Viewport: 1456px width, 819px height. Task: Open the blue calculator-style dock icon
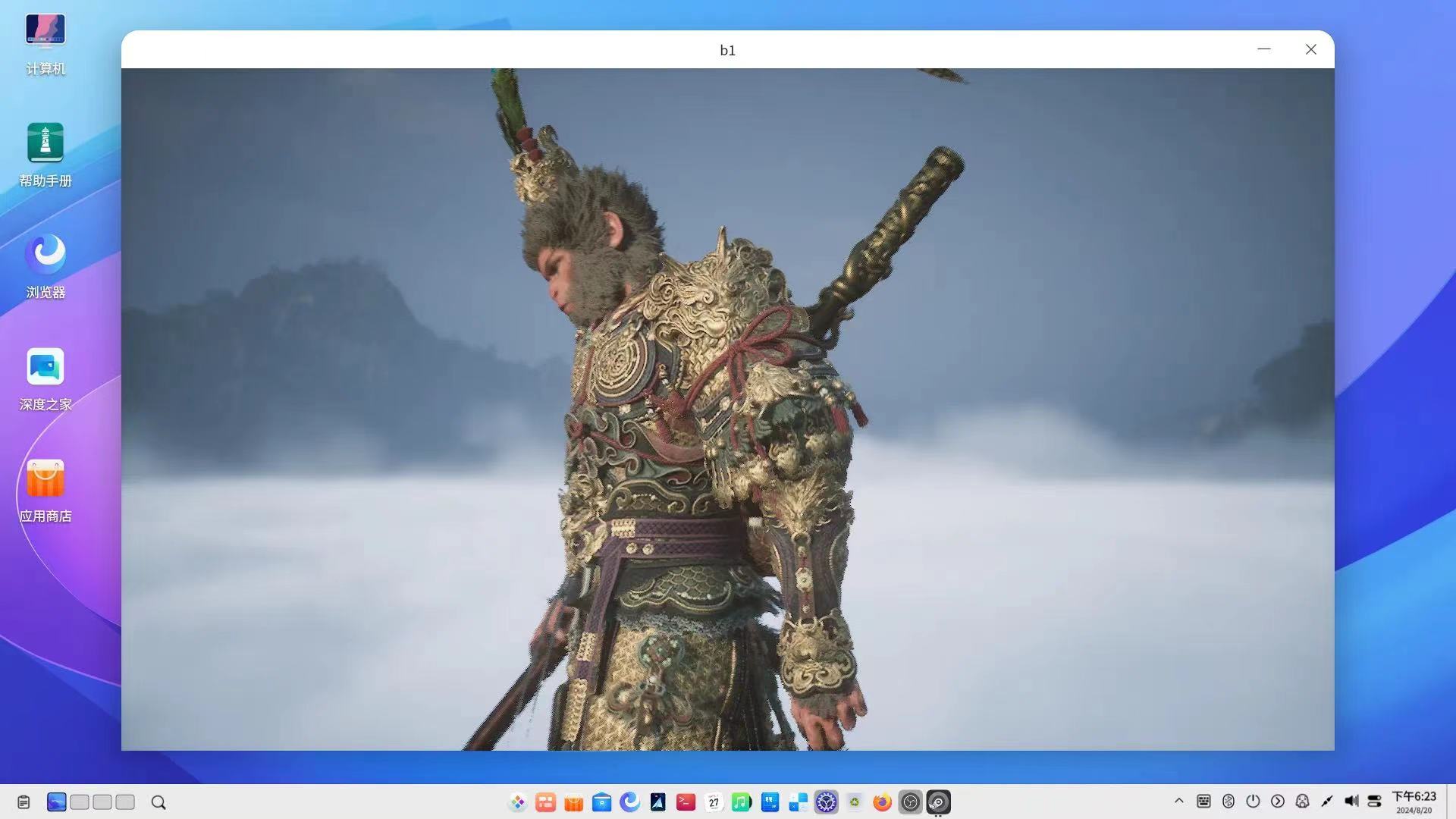pos(799,802)
